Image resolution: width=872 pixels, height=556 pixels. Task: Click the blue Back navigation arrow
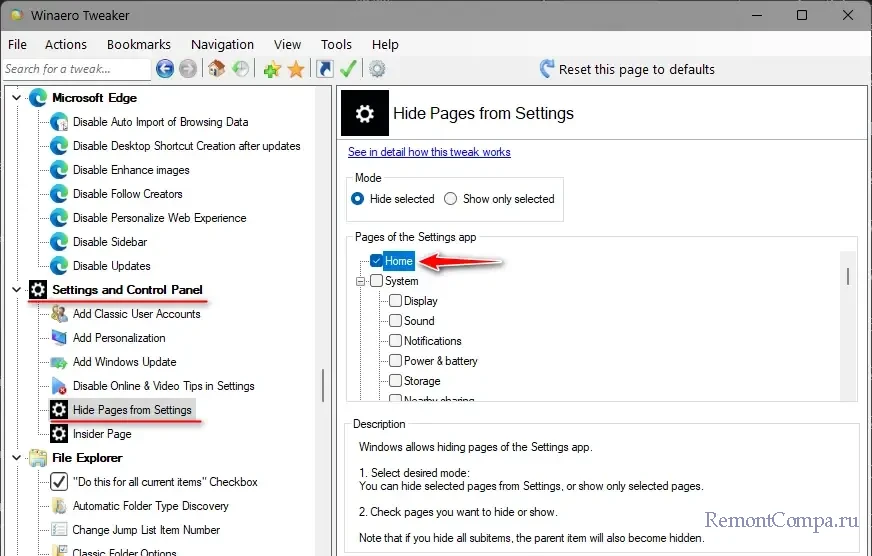pyautogui.click(x=164, y=69)
